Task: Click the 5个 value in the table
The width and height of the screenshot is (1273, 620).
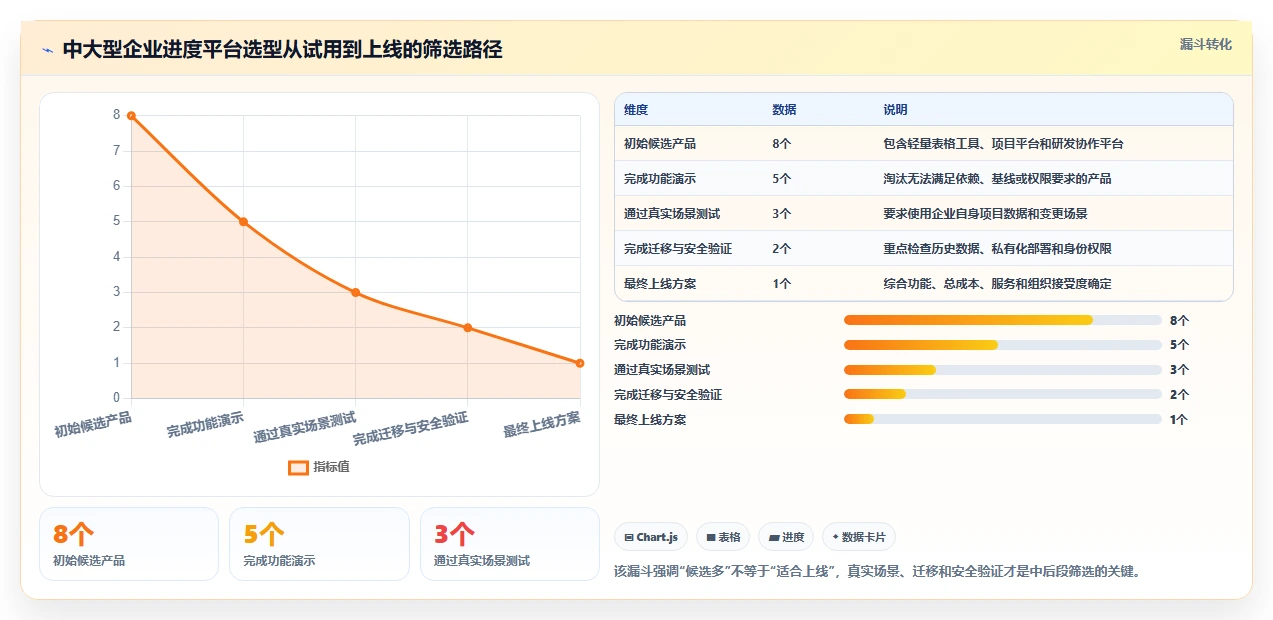Action: coord(782,179)
